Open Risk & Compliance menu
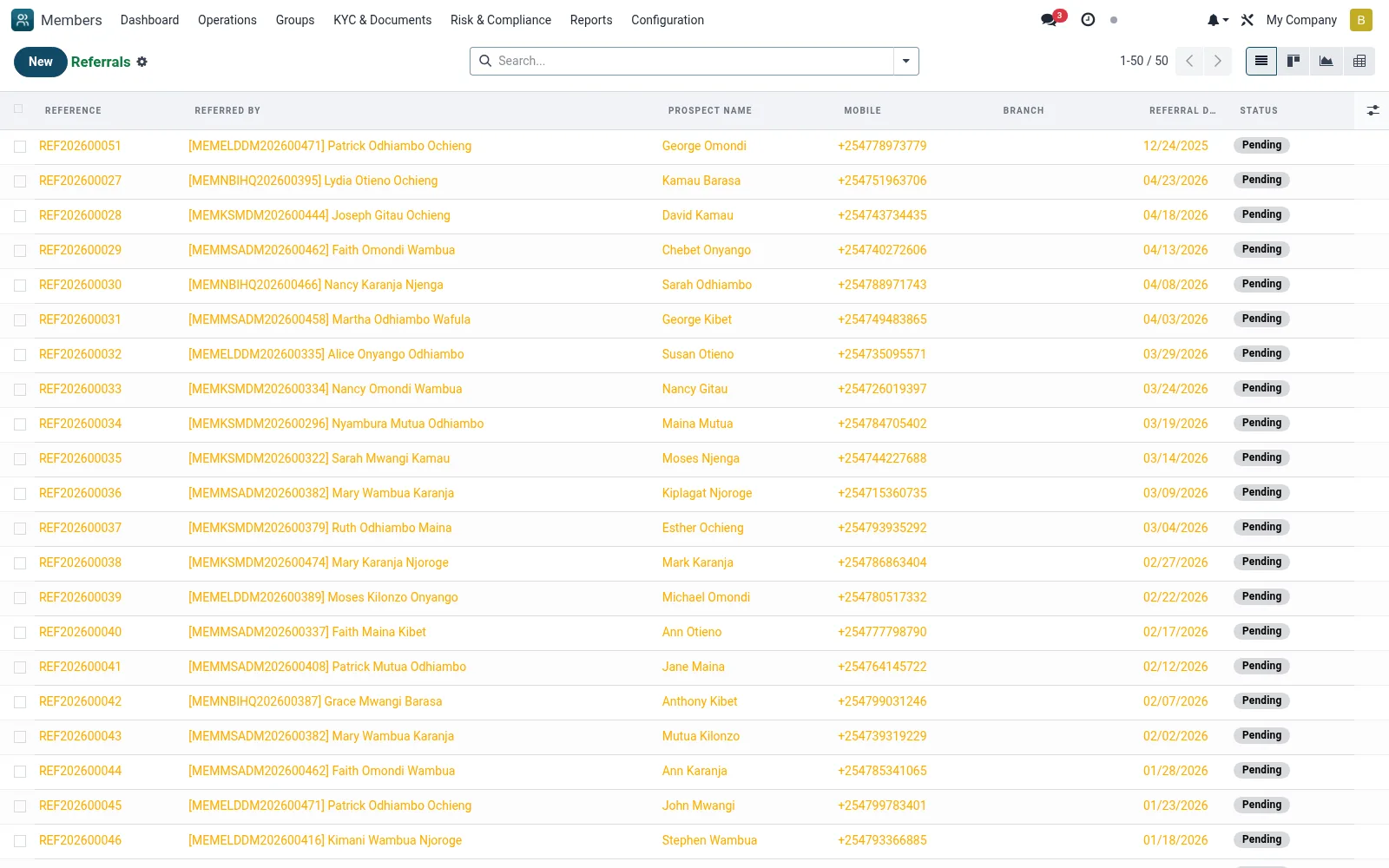Viewport: 1389px width, 868px height. 501,20
